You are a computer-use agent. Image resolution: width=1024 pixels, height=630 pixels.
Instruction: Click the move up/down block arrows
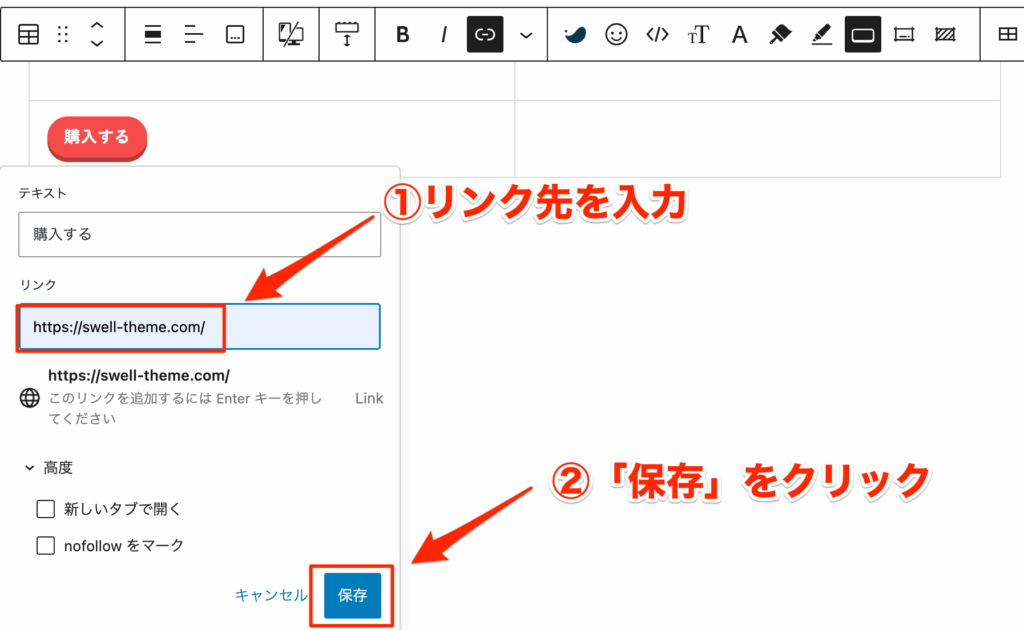point(97,35)
